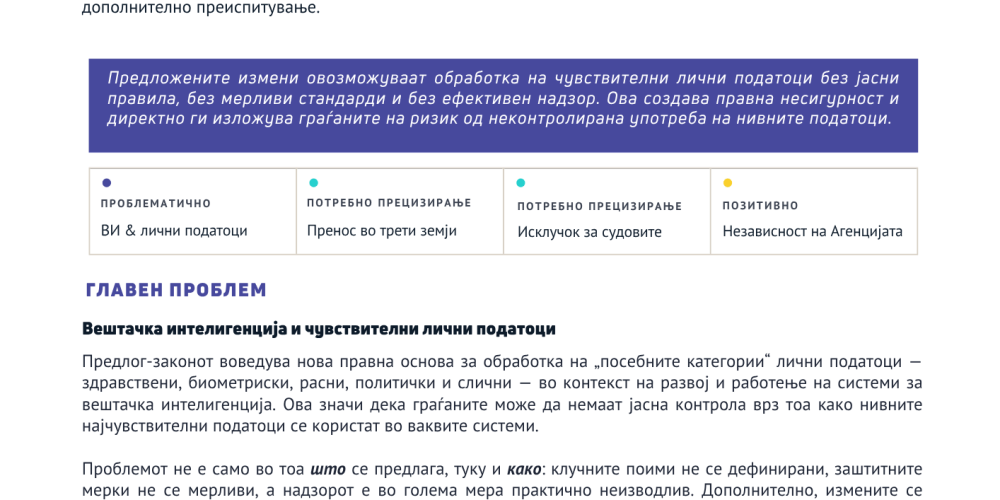Image resolution: width=1000 pixels, height=500 pixels.
Task: Open the ВИ & лични податоци card text
Action: pos(174,231)
